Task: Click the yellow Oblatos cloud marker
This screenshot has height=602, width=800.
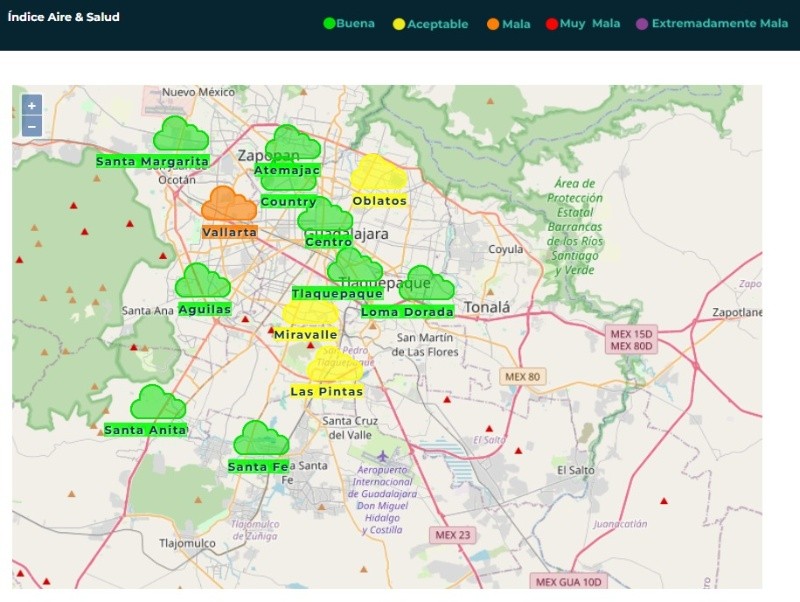Action: click(x=378, y=174)
